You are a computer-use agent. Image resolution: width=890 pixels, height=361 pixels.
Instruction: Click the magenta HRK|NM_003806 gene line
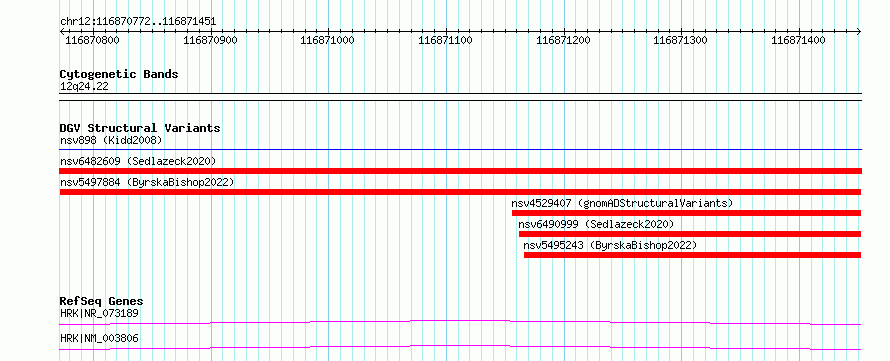461,347
